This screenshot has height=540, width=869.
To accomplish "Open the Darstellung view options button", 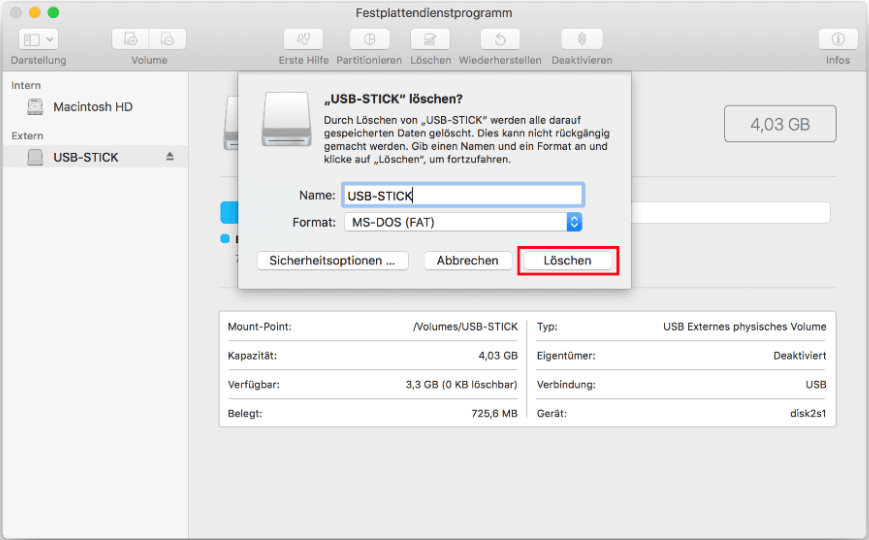I will [x=38, y=39].
